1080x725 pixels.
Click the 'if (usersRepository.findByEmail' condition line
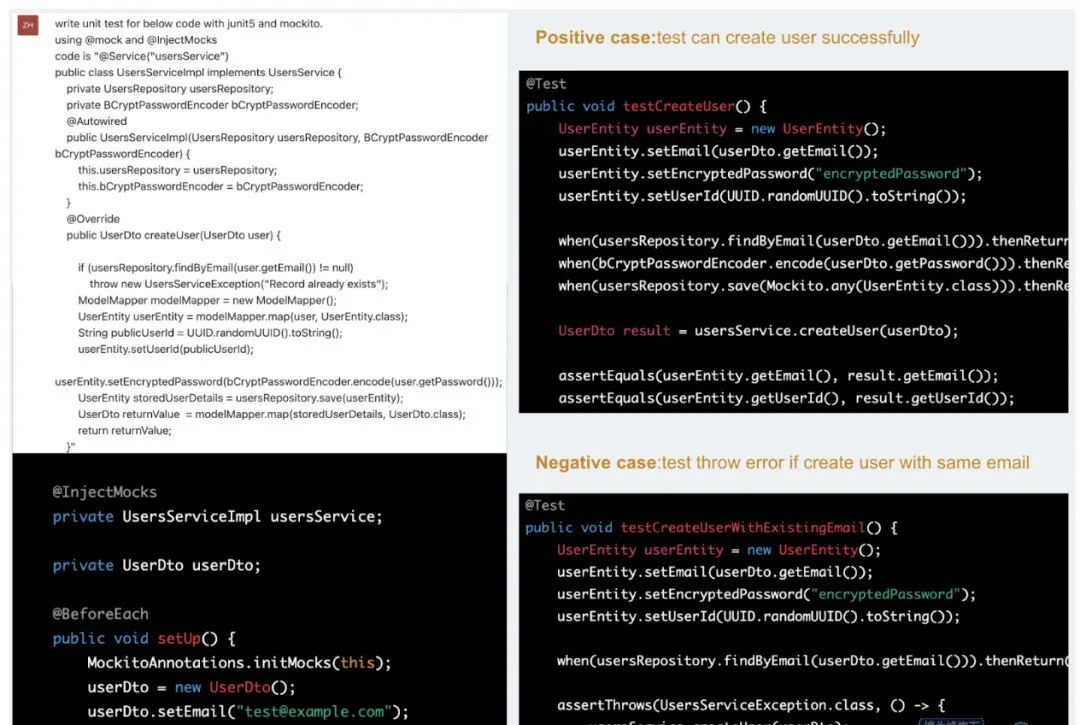(x=216, y=268)
